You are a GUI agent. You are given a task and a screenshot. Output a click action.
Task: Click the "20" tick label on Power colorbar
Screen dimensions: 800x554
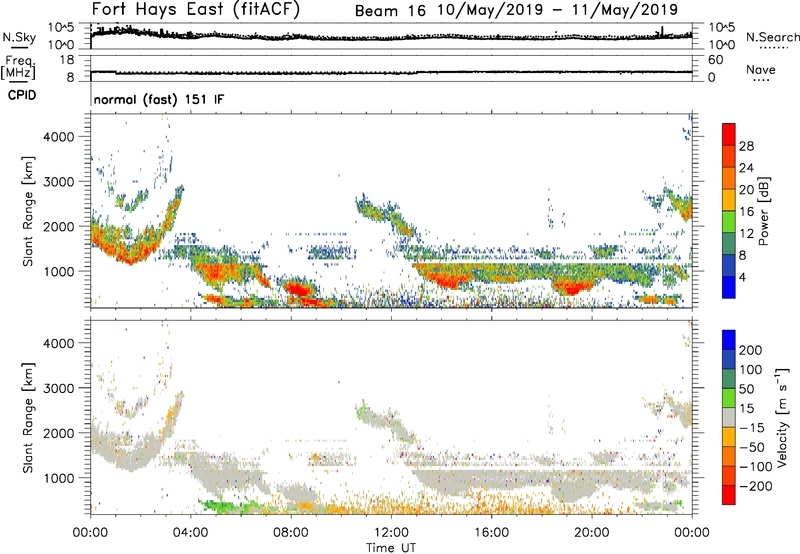(746, 190)
